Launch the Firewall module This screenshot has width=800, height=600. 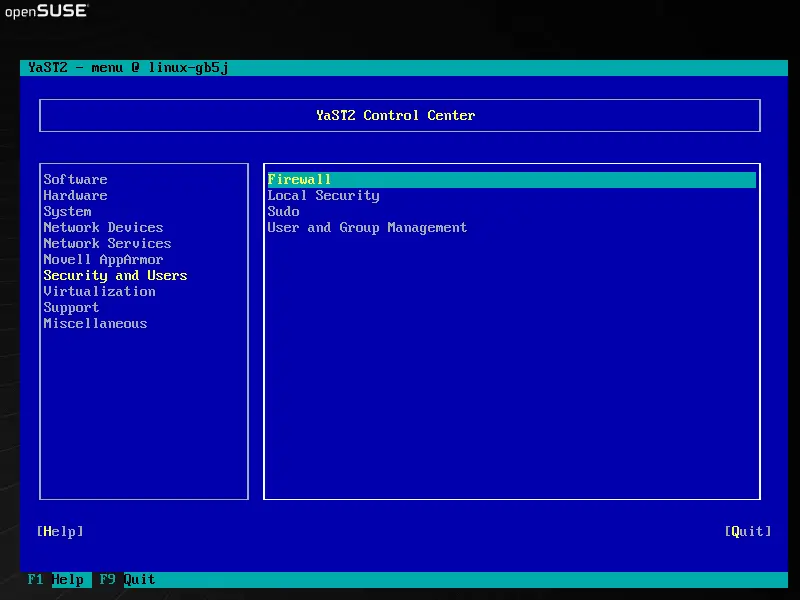[511, 180]
